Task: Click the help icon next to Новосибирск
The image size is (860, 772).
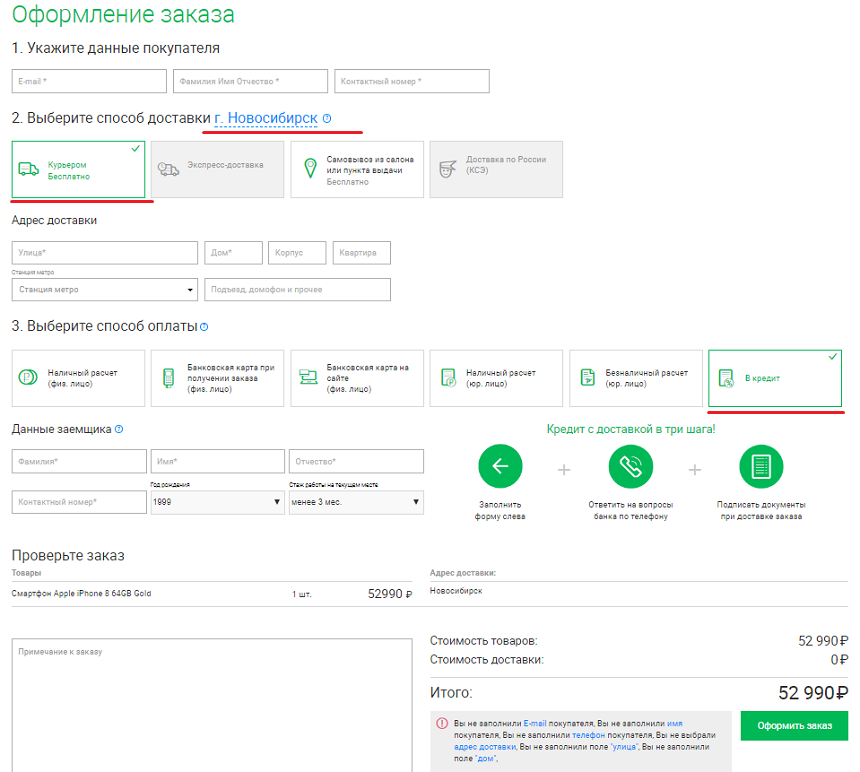Action: coord(327,119)
